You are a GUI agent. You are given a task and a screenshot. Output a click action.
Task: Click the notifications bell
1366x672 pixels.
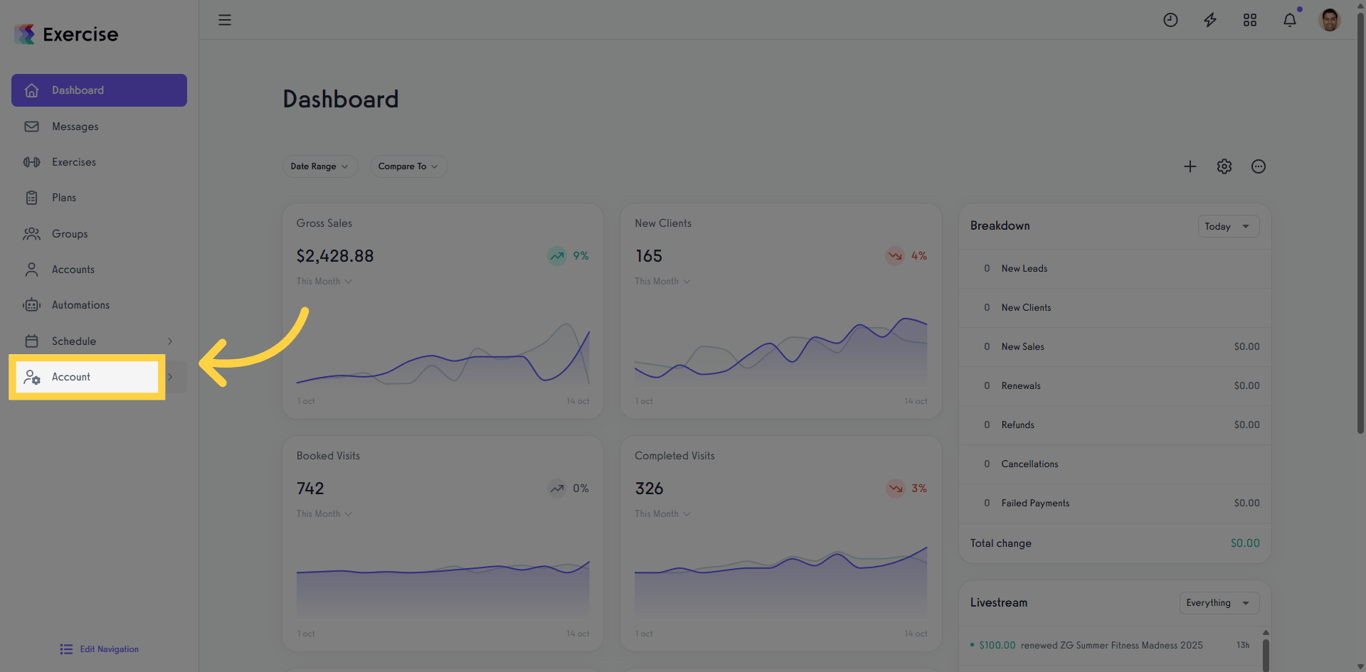click(1289, 19)
